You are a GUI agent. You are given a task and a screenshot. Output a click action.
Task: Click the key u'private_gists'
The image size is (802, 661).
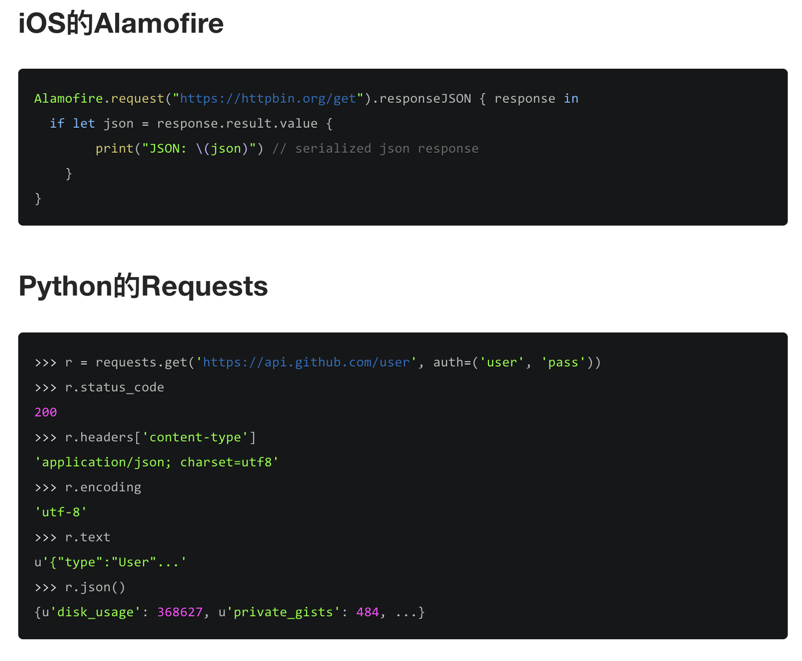[x=279, y=612]
